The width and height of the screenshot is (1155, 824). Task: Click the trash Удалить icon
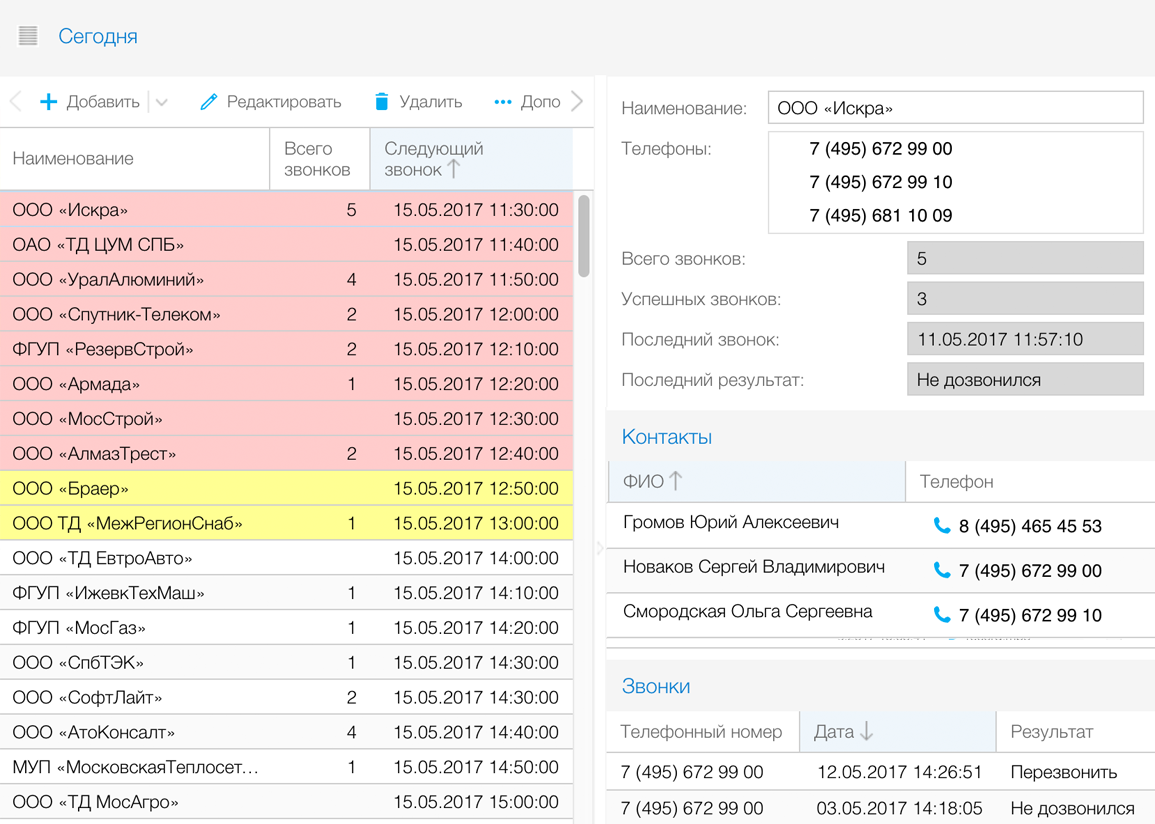coord(381,102)
